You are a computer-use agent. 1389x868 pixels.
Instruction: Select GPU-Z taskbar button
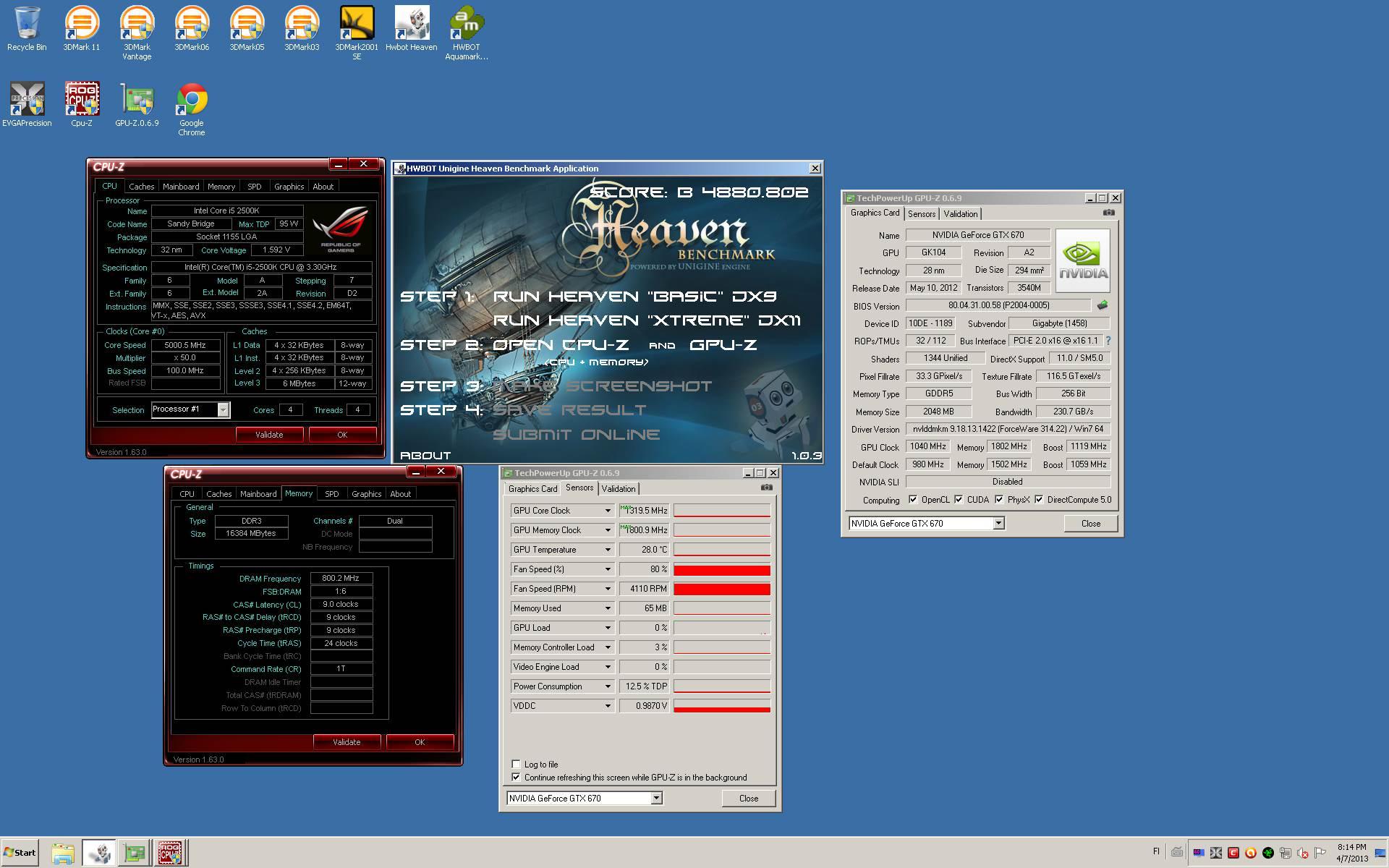tap(135, 853)
